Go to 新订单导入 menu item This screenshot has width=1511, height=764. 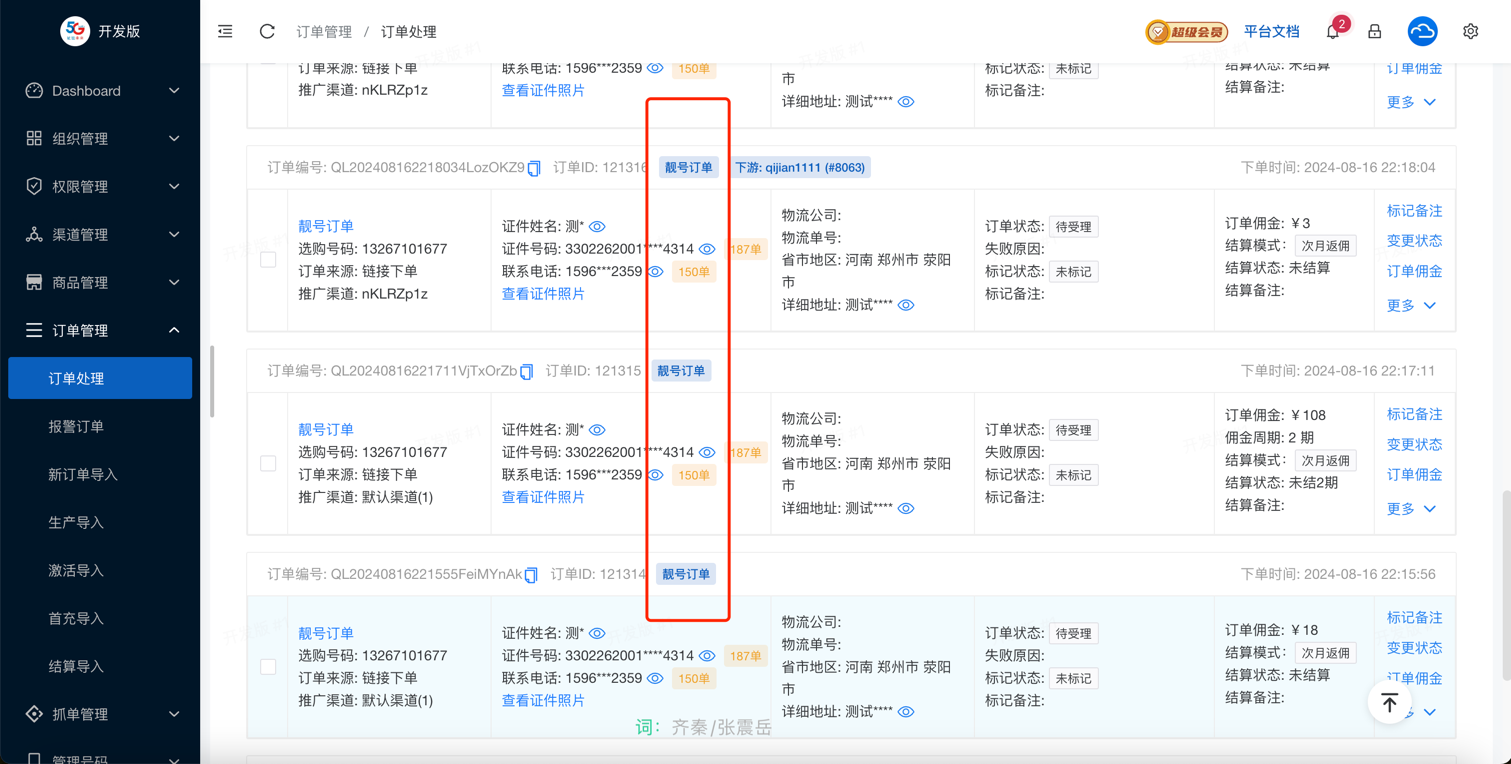pyautogui.click(x=83, y=474)
